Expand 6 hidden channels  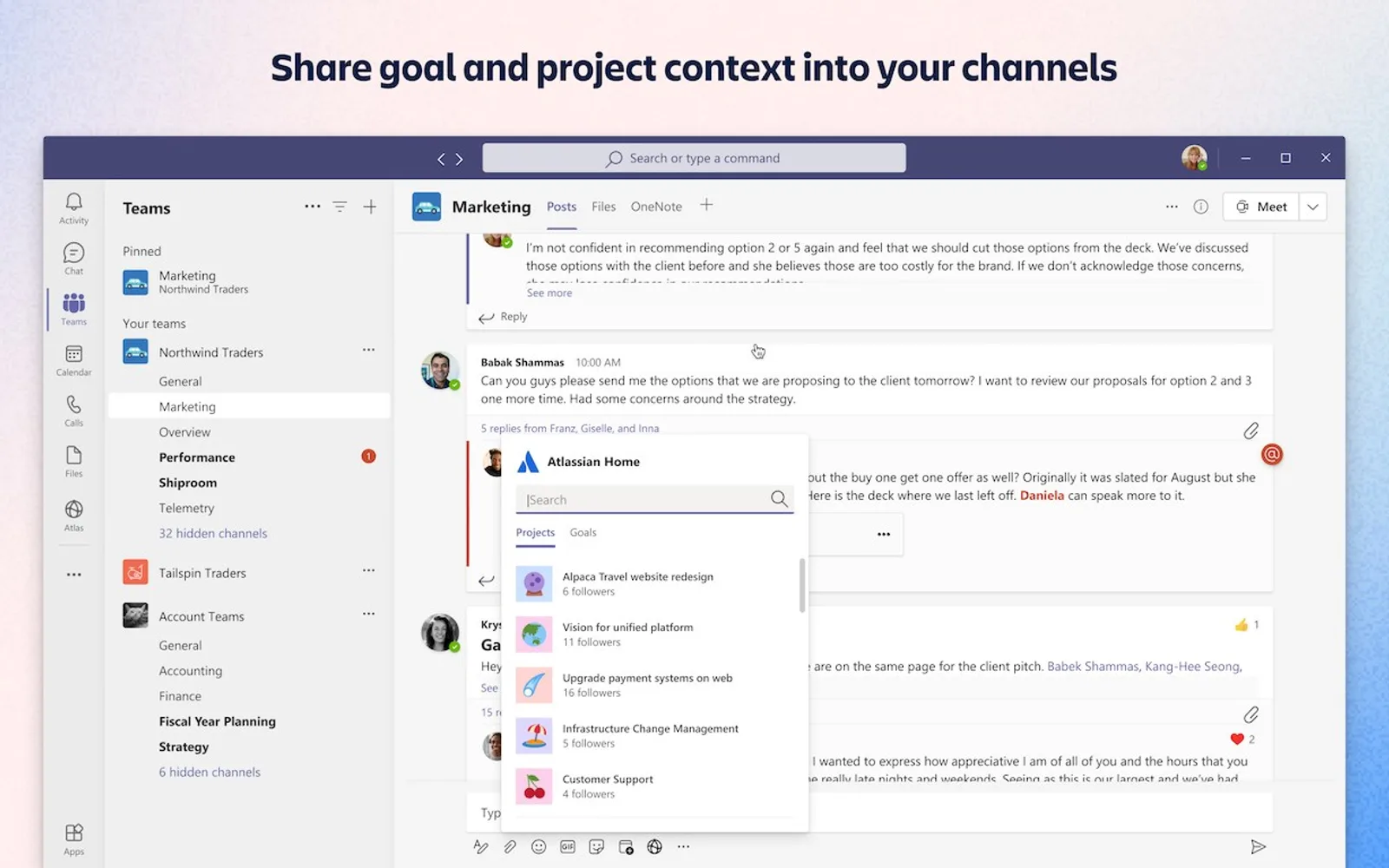(x=209, y=773)
